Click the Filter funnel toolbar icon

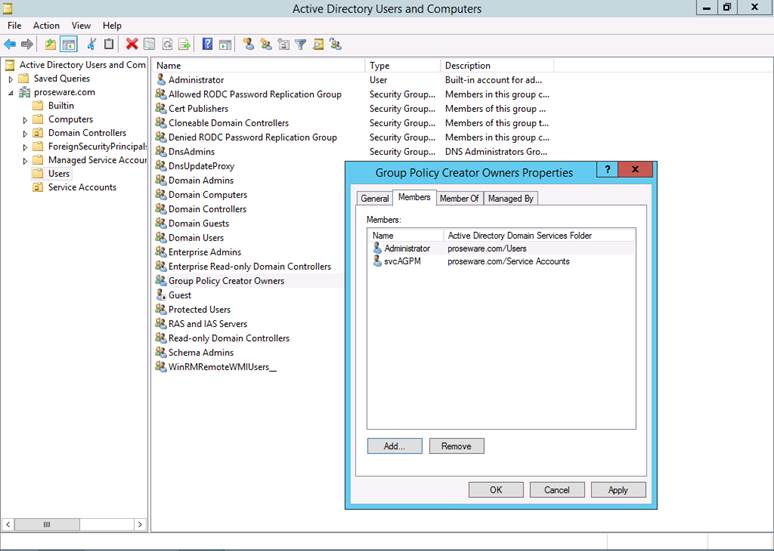pos(300,44)
